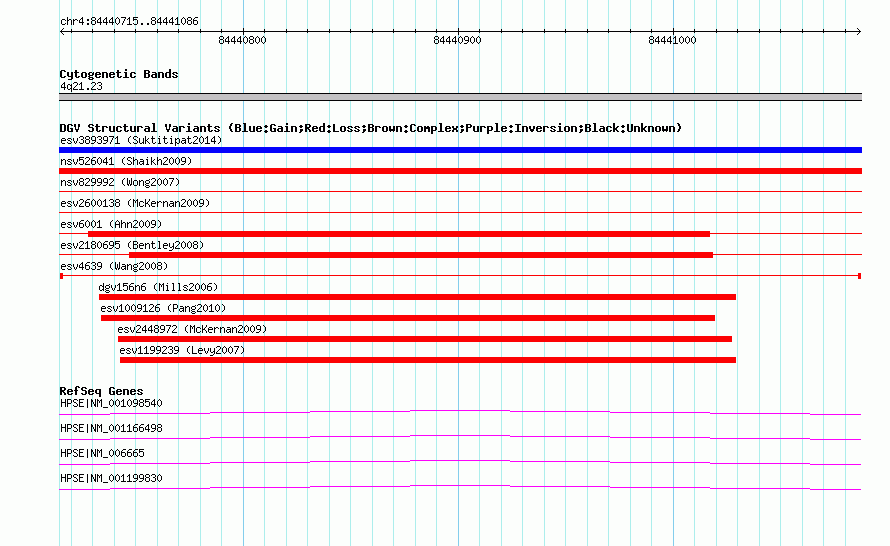Click the nsv526041 (Shaikh2009) label

click(126, 161)
